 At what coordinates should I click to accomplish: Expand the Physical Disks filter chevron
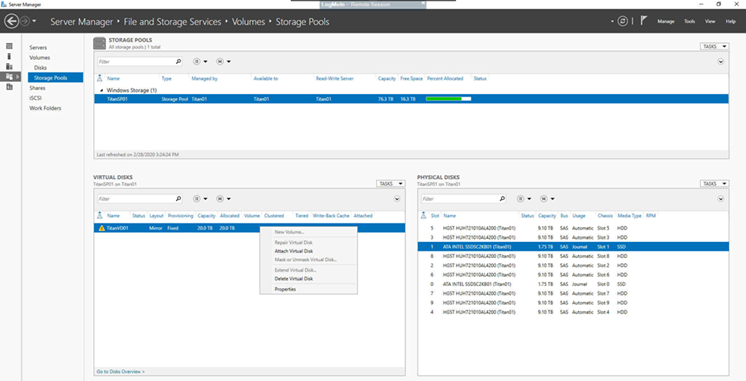720,198
